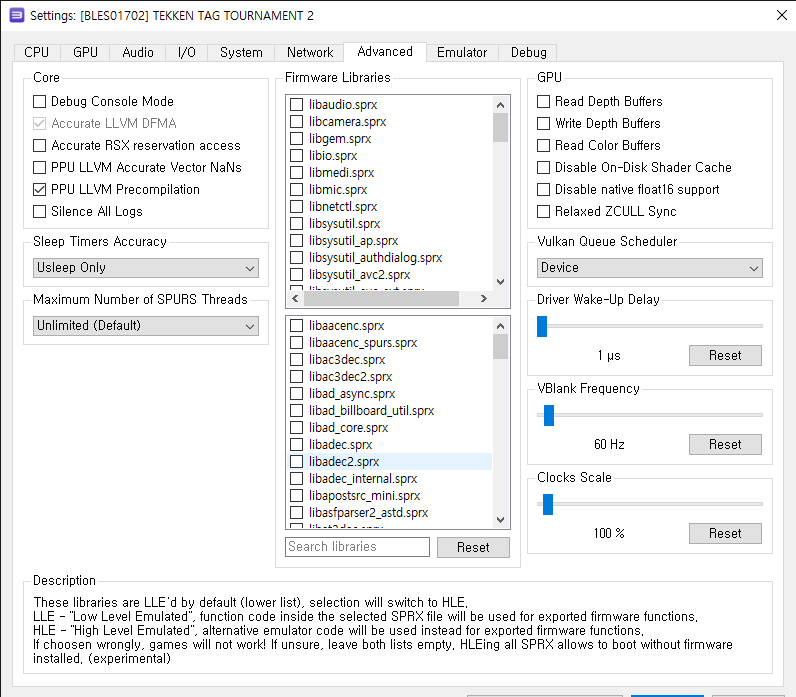
Task: Check libaacenc.sprx in lower list
Action: (296, 325)
